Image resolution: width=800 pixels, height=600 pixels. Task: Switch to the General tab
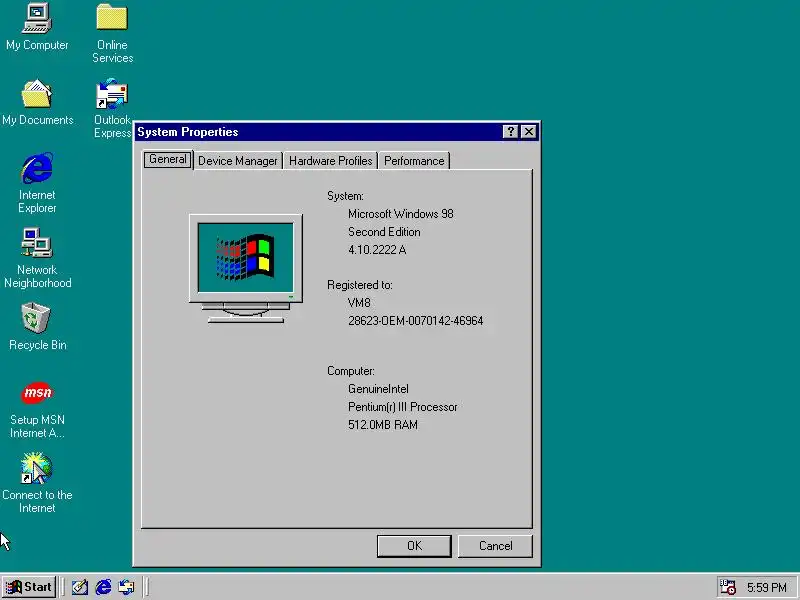pyautogui.click(x=167, y=159)
